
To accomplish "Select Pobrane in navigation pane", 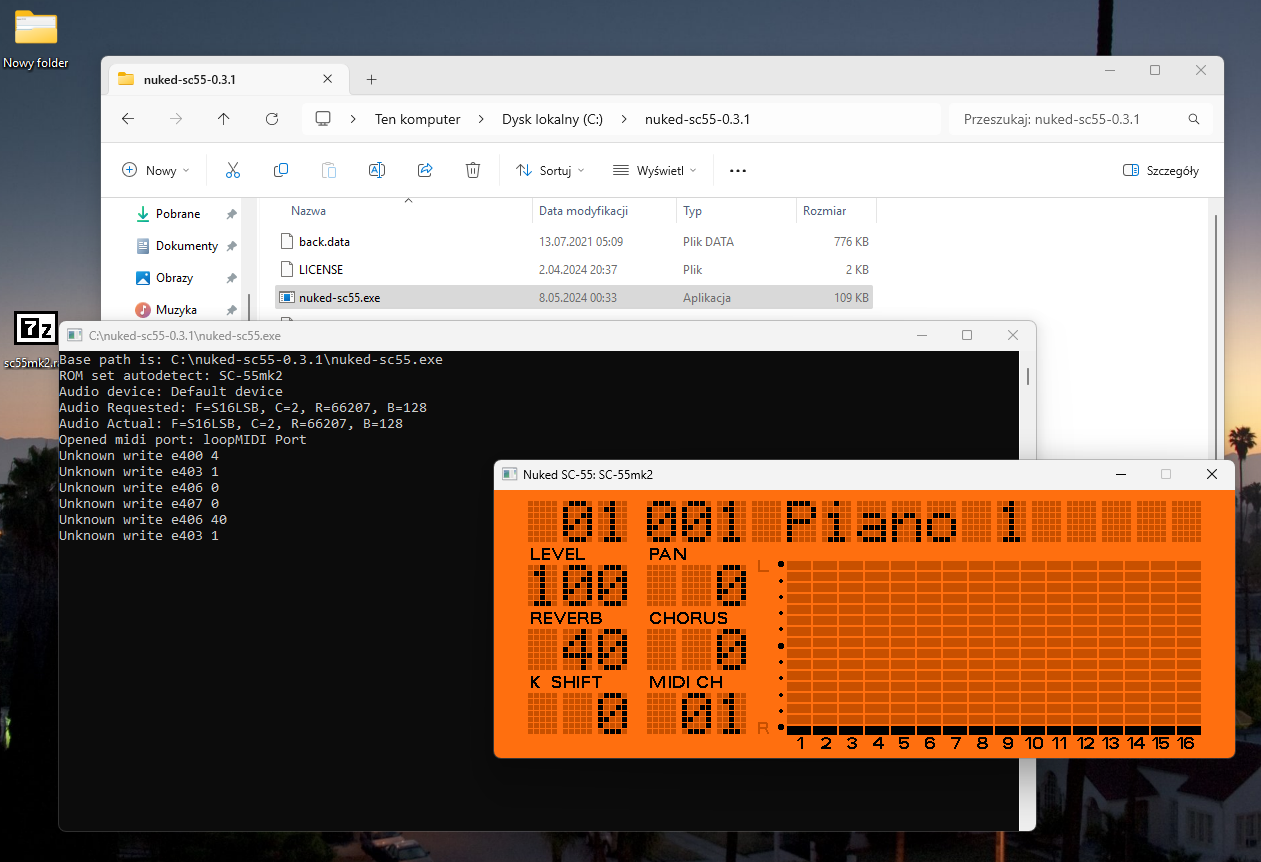I will pyautogui.click(x=178, y=214).
